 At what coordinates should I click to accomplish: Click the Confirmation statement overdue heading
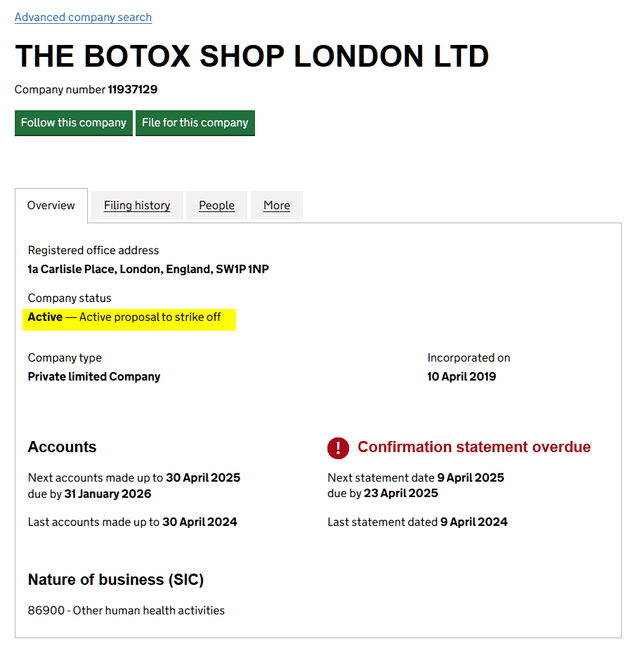(x=474, y=447)
